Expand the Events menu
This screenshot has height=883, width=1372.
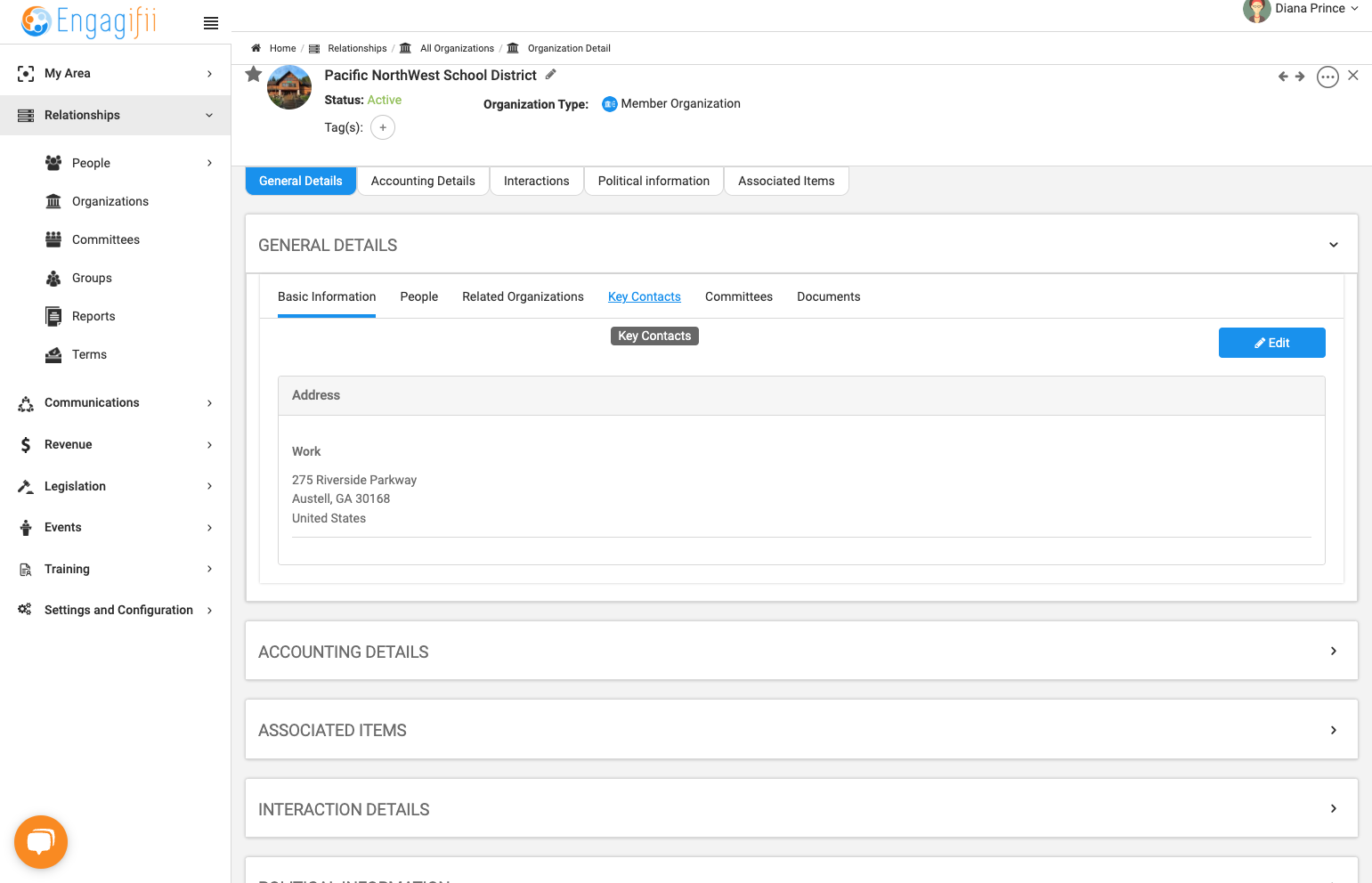[x=116, y=527]
